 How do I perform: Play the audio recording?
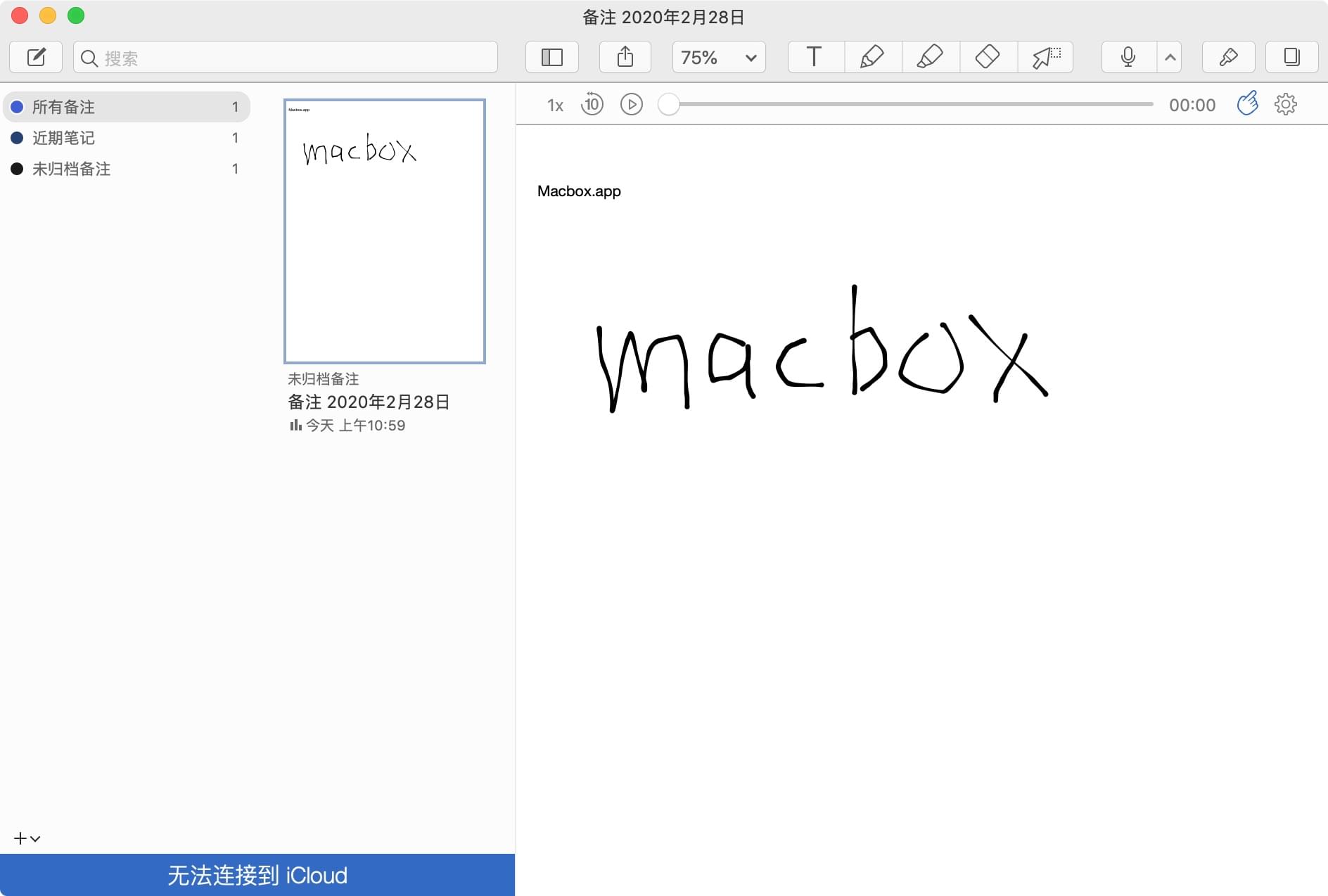click(x=632, y=105)
